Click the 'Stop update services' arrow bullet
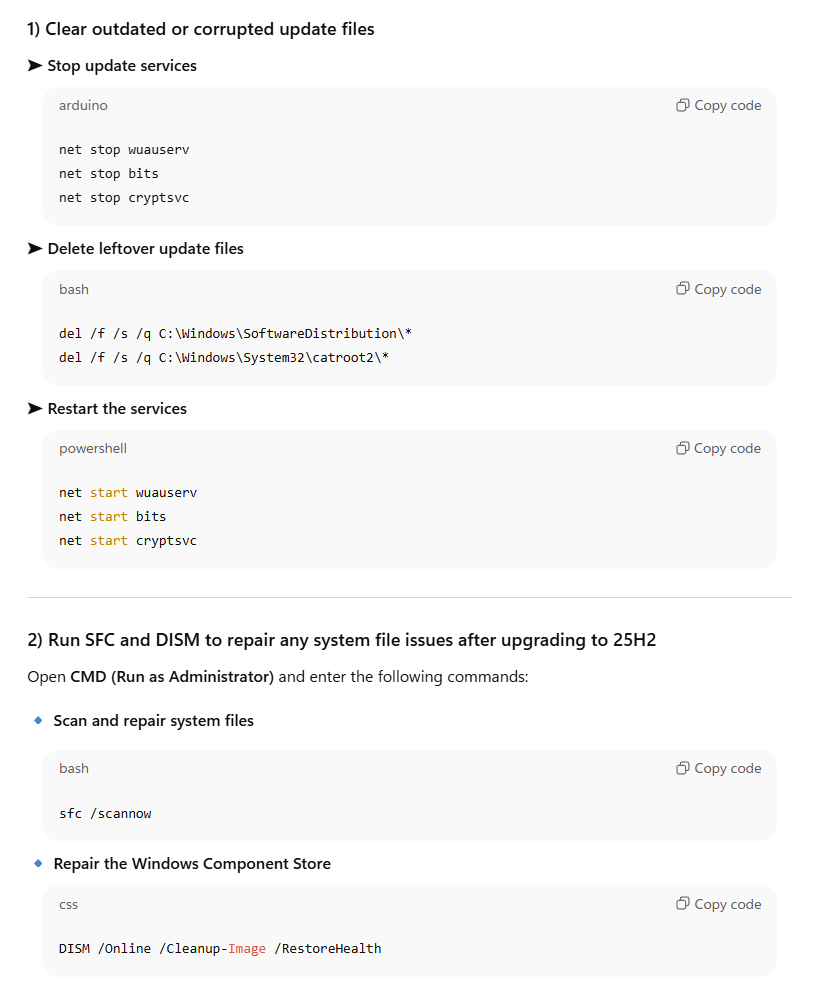The height and width of the screenshot is (1001, 820). click(x=34, y=65)
